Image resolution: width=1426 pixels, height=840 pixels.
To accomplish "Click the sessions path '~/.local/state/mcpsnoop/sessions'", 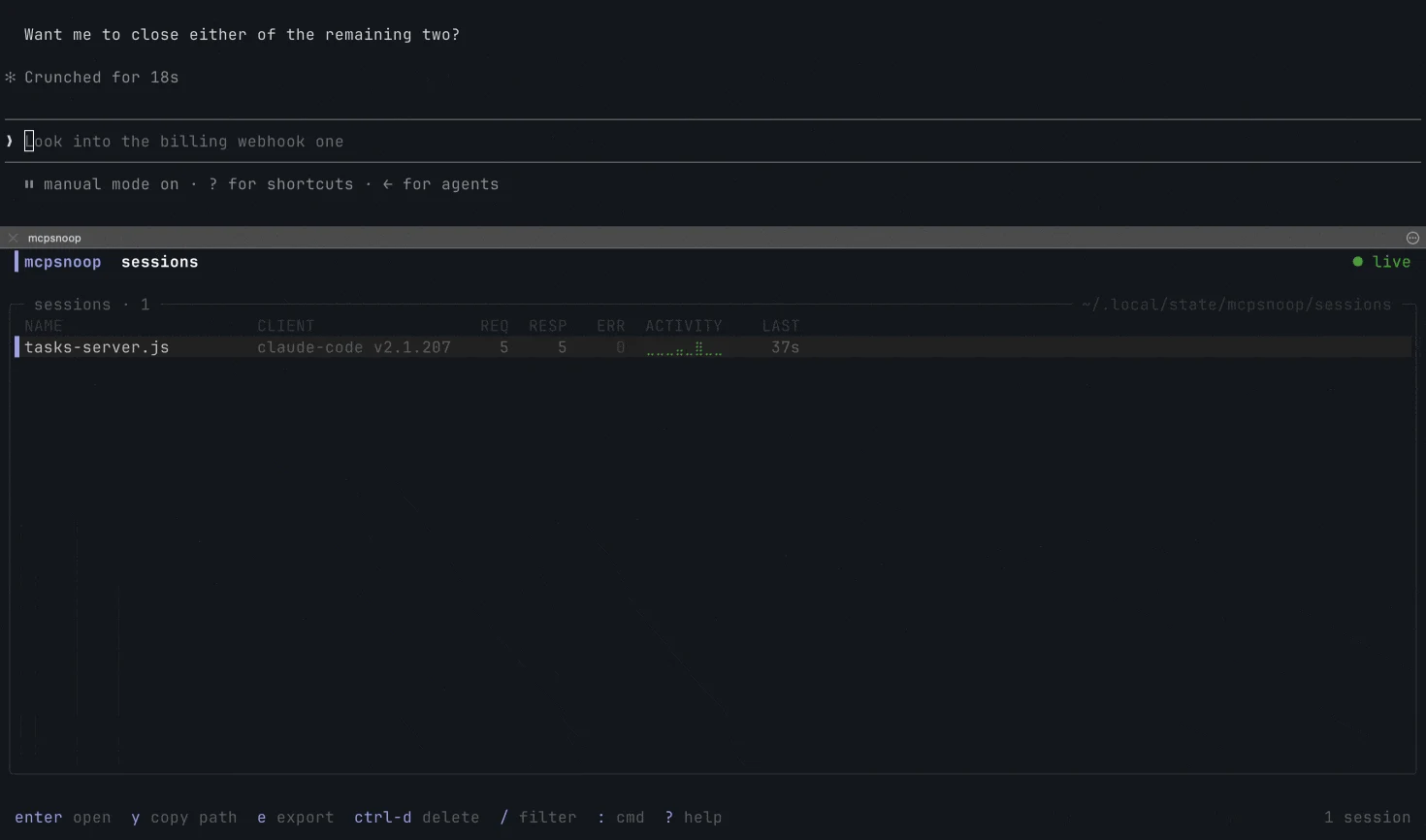I will (x=1237, y=305).
